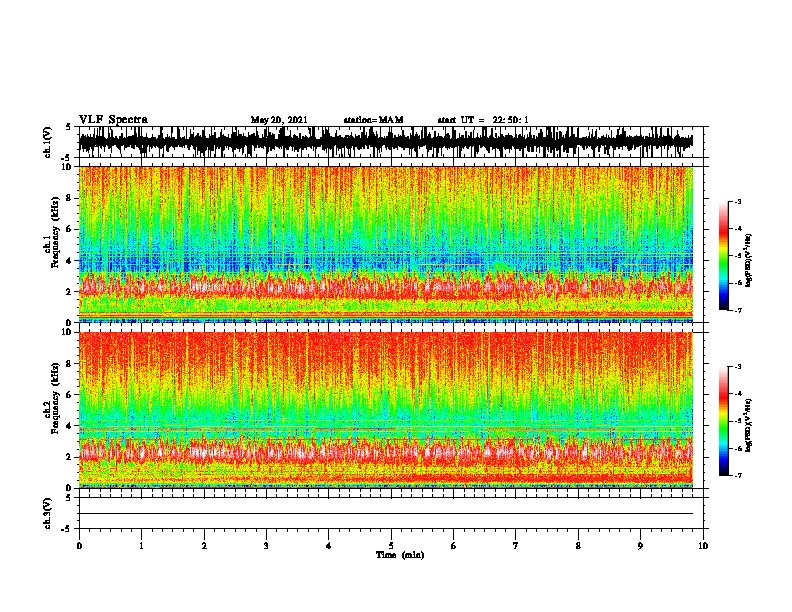Click time axis tick label "8"
792x612 pixels.
click(578, 546)
